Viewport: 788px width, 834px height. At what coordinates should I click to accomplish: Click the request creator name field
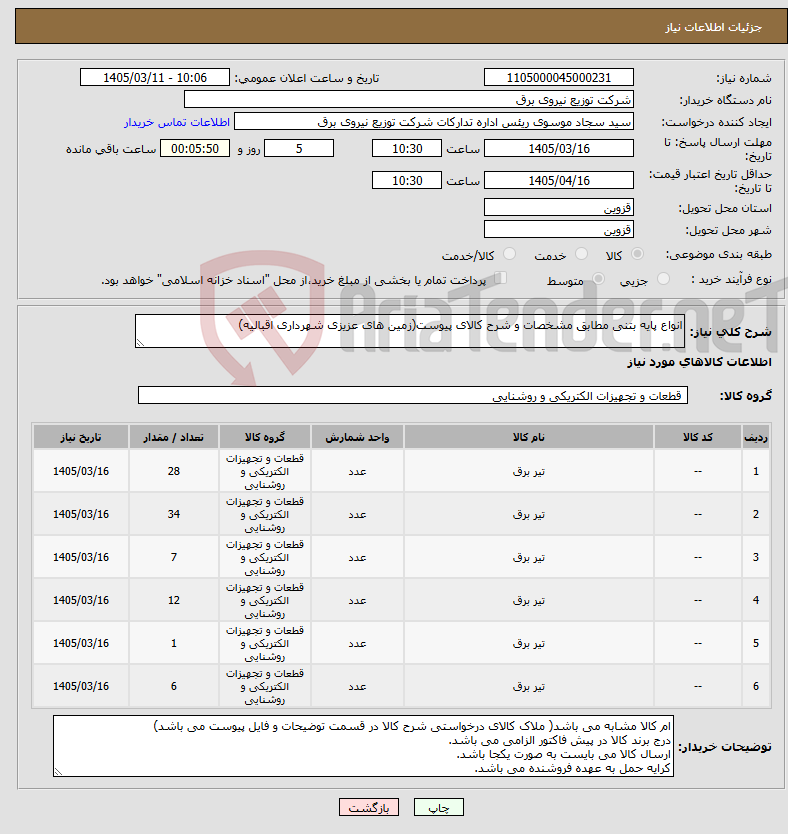pyautogui.click(x=434, y=121)
